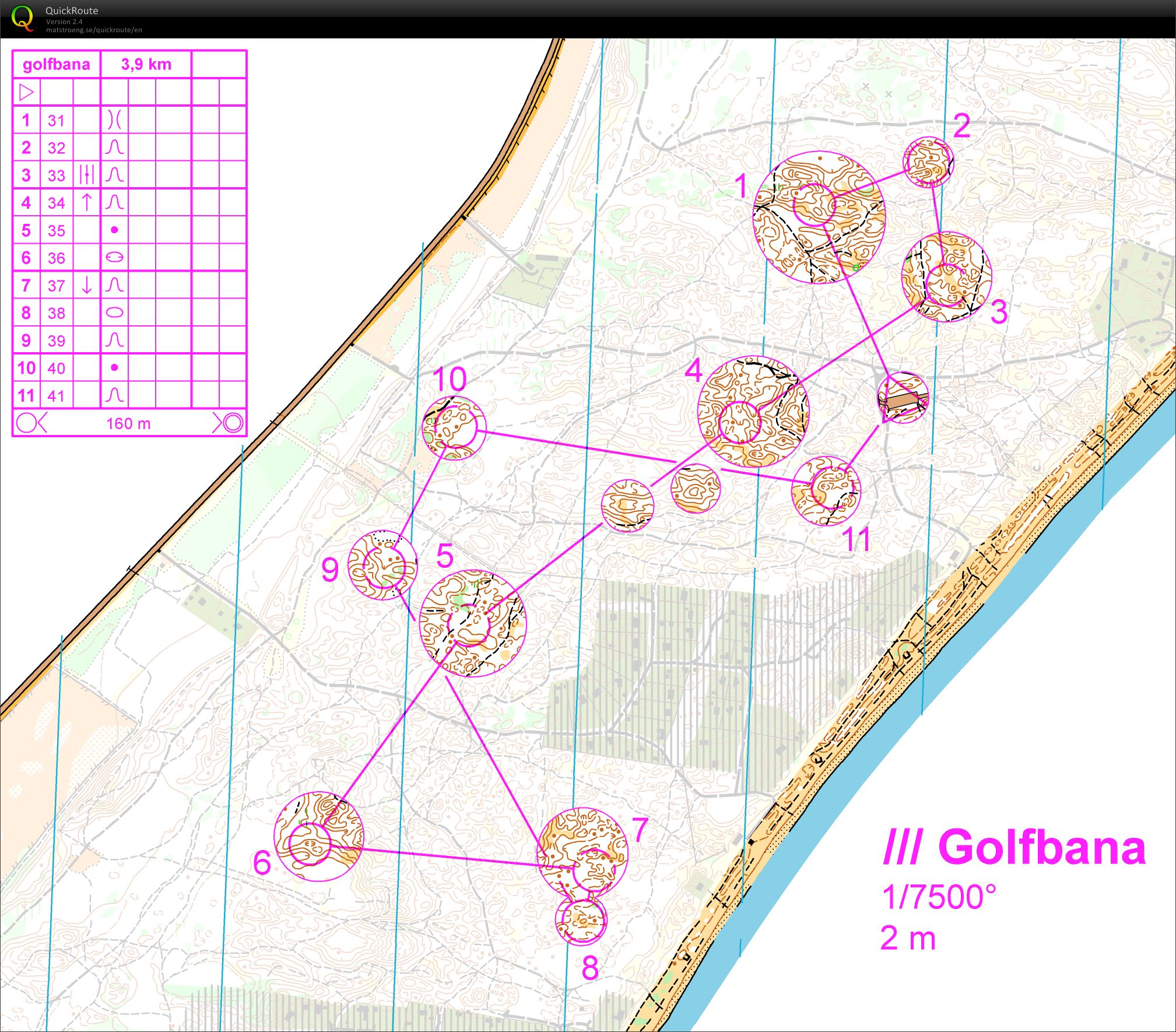This screenshot has width=1176, height=1032.
Task: Click the re-entrant symbol in row 1
Action: (x=114, y=120)
